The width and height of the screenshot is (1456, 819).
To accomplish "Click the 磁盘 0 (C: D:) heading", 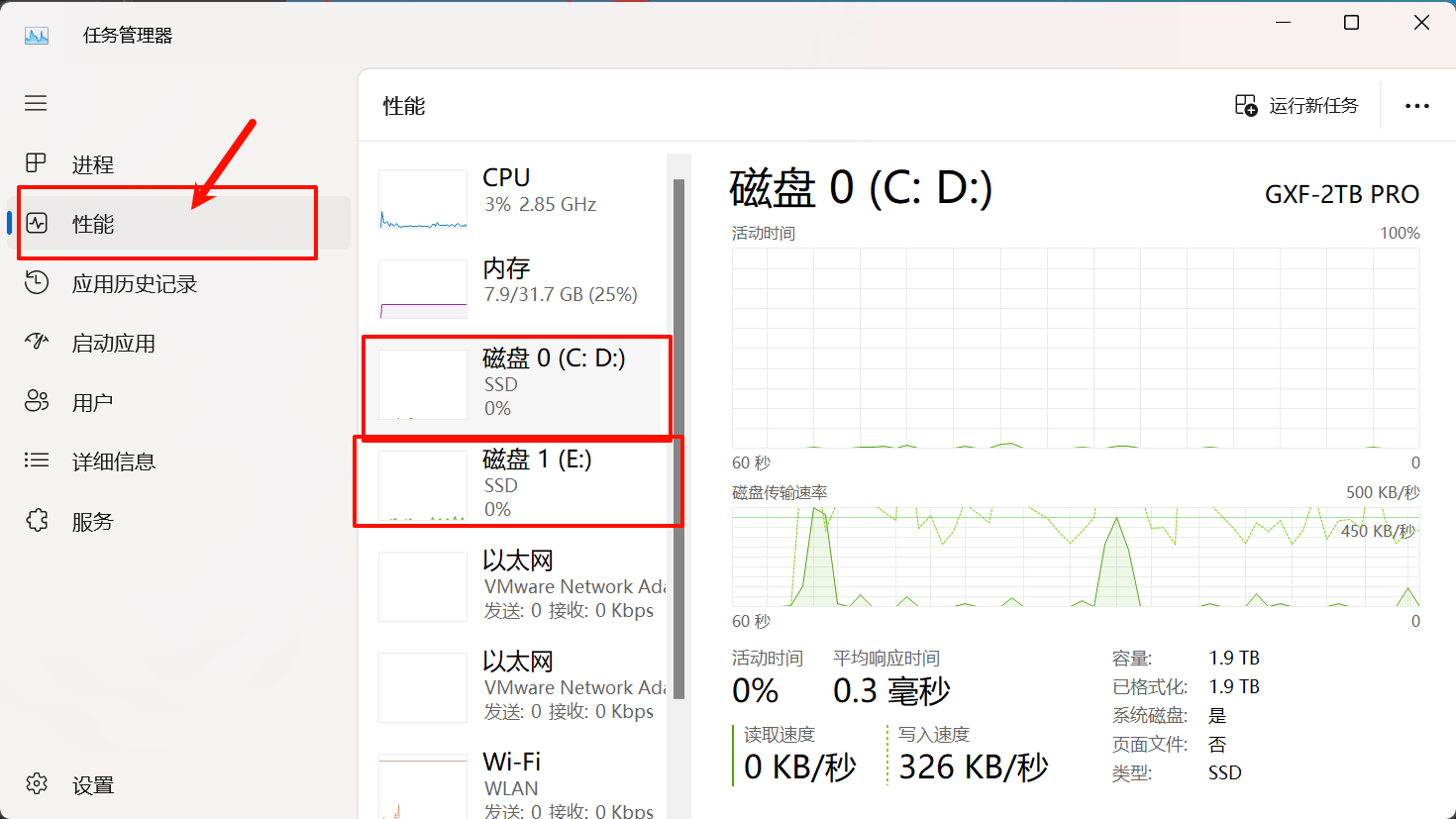I will point(861,188).
